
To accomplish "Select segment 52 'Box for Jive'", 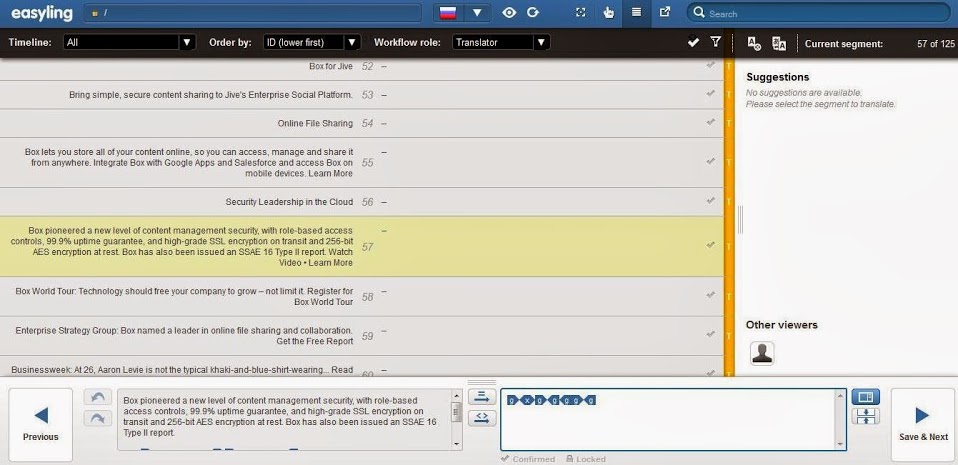I will pyautogui.click(x=361, y=69).
